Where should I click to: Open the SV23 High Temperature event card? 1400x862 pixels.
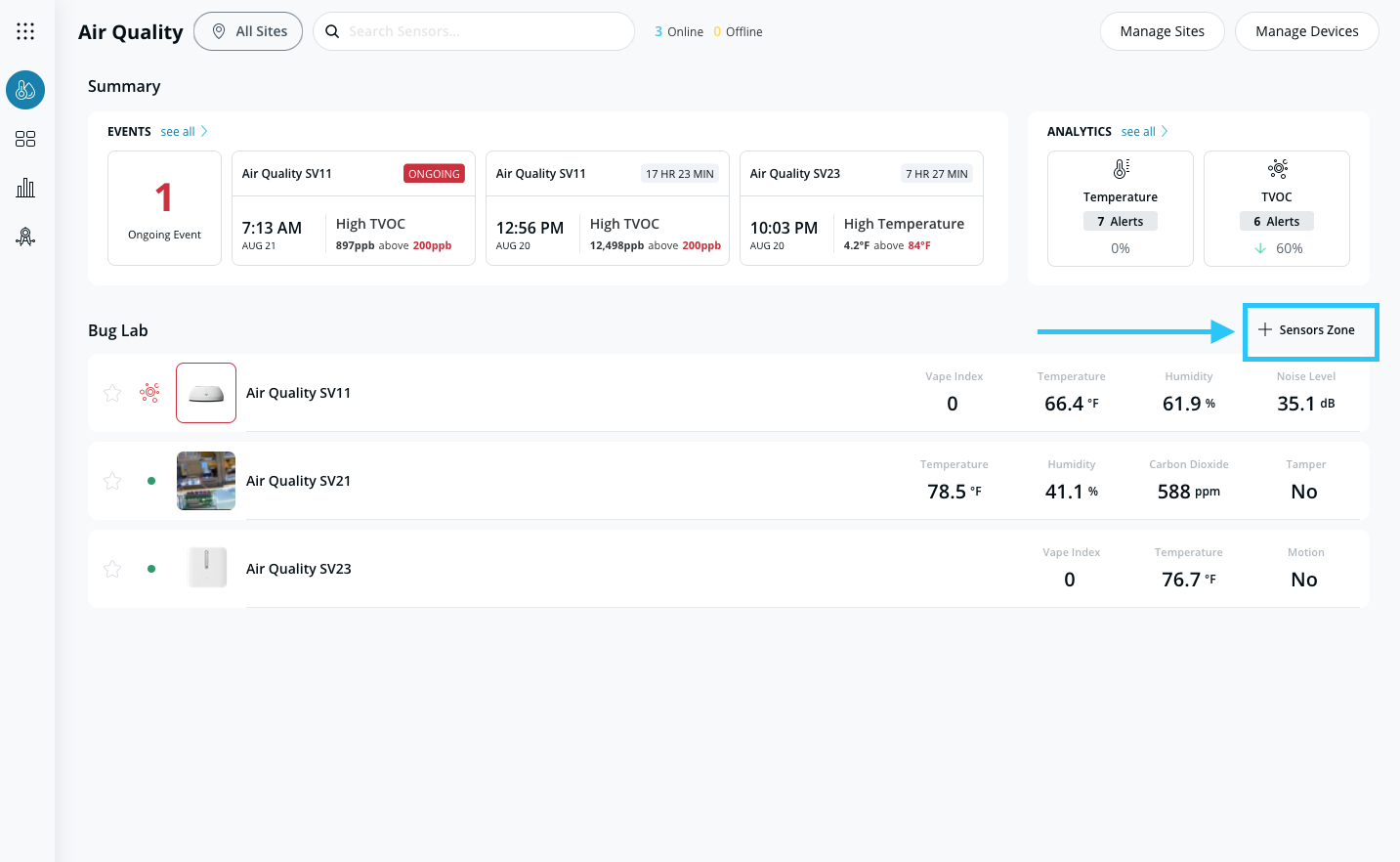click(x=861, y=208)
